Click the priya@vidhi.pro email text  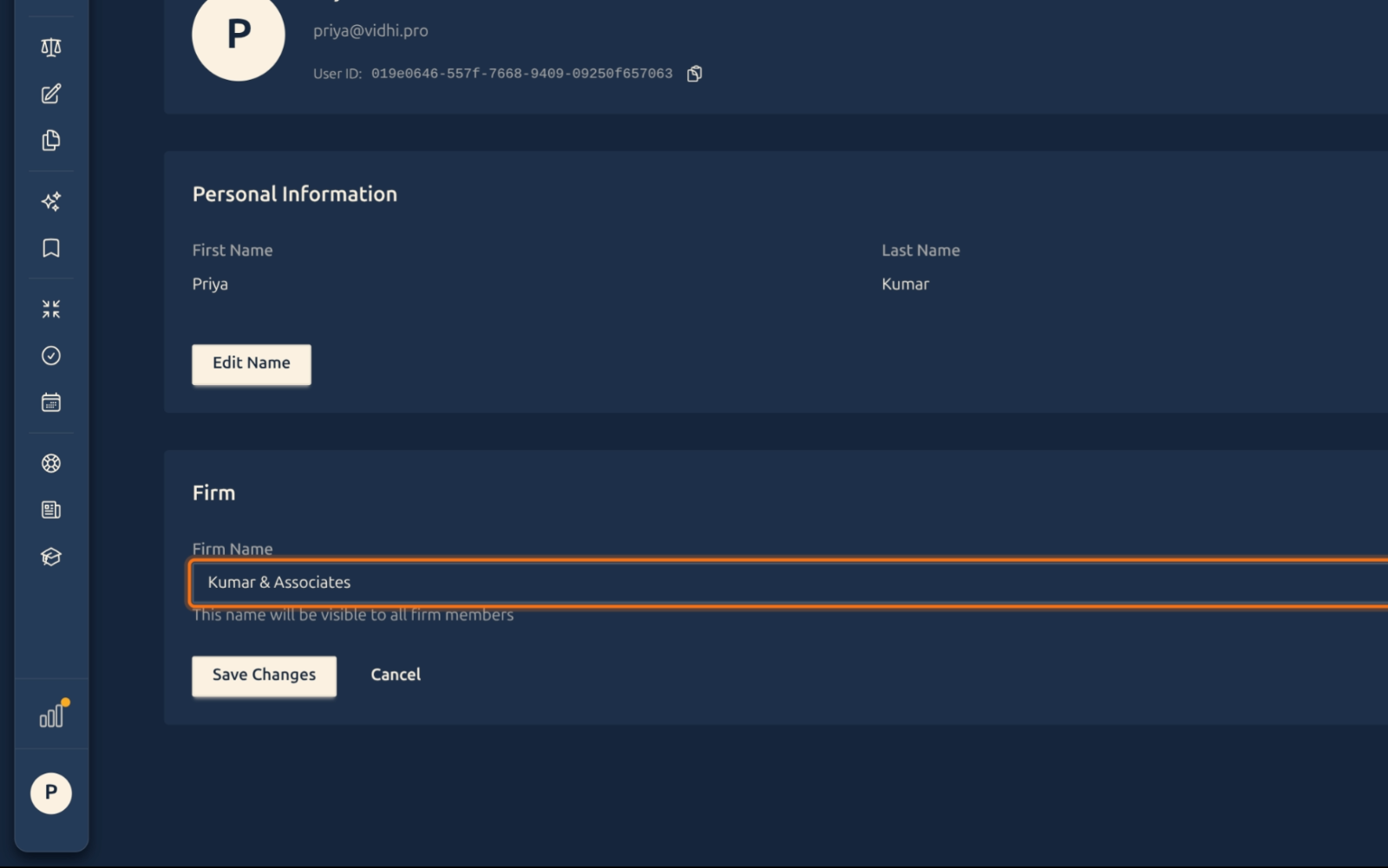(370, 30)
